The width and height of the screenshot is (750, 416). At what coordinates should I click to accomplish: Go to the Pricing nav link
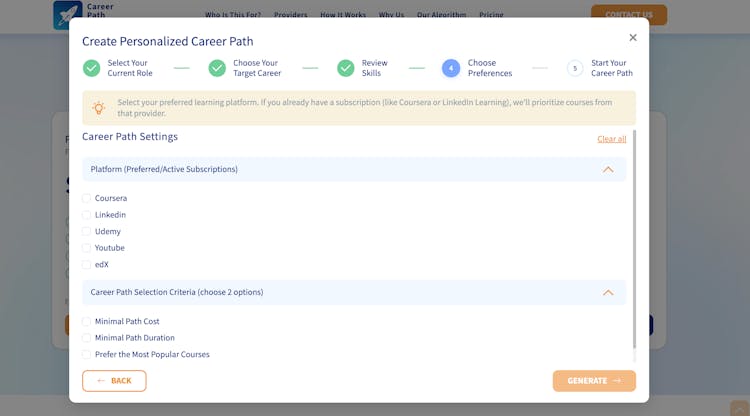(491, 15)
